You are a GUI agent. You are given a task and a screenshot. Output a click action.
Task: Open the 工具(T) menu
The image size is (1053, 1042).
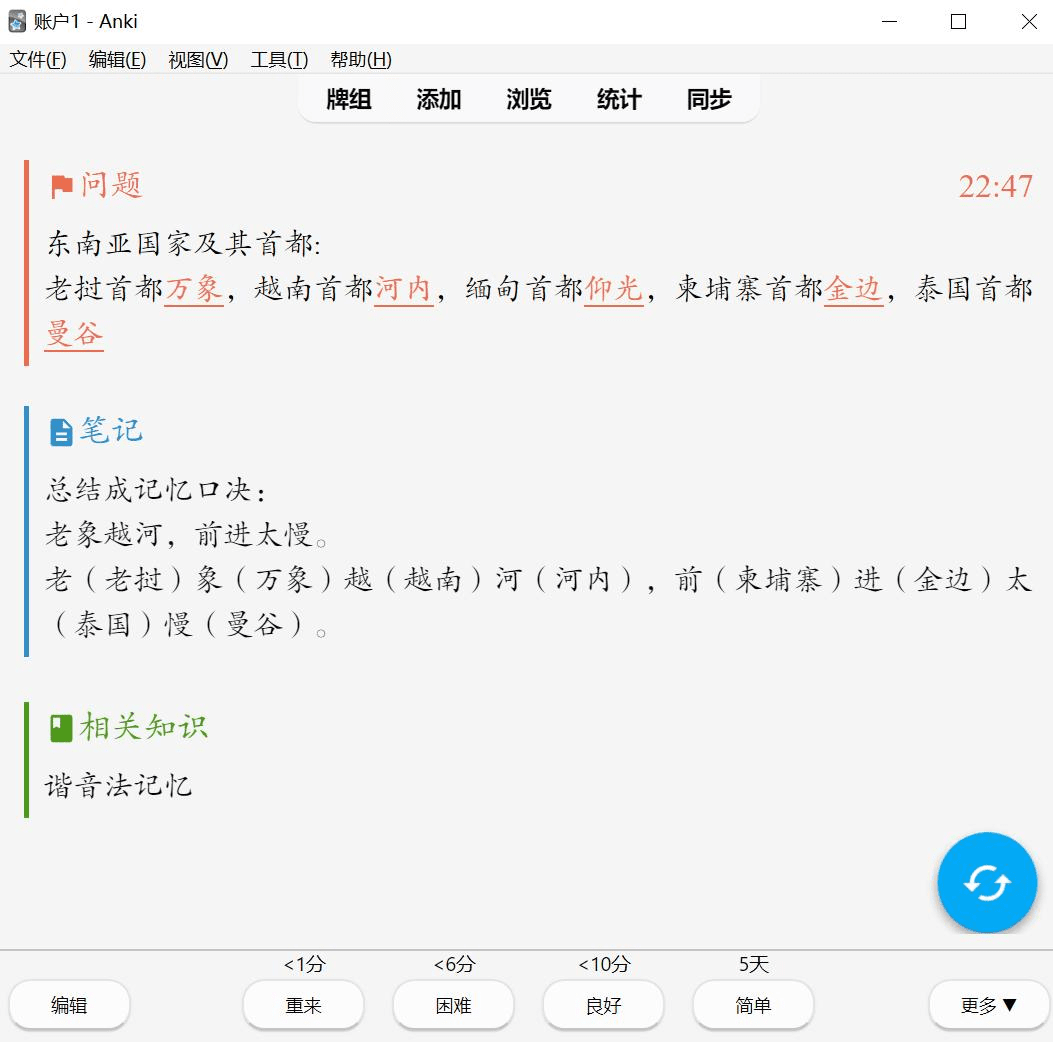click(x=279, y=60)
